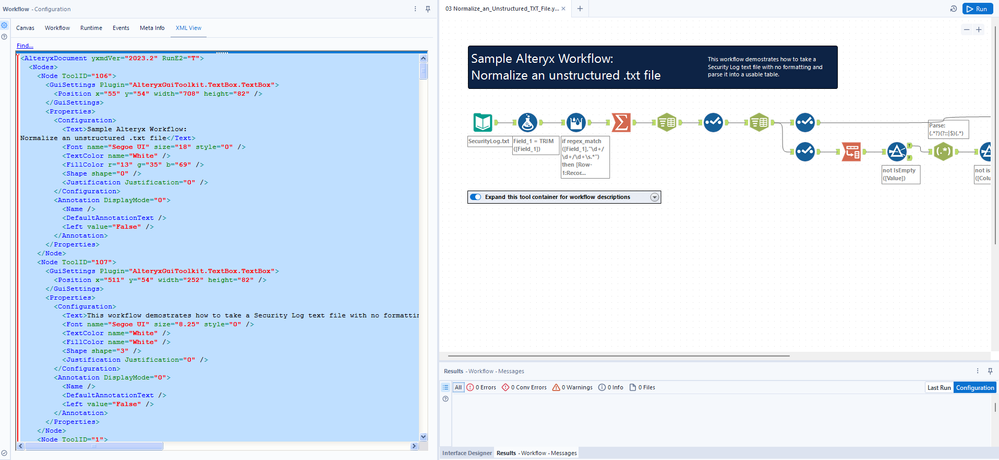Click XML line AlteryxDocument yxmdVer

[112, 58]
